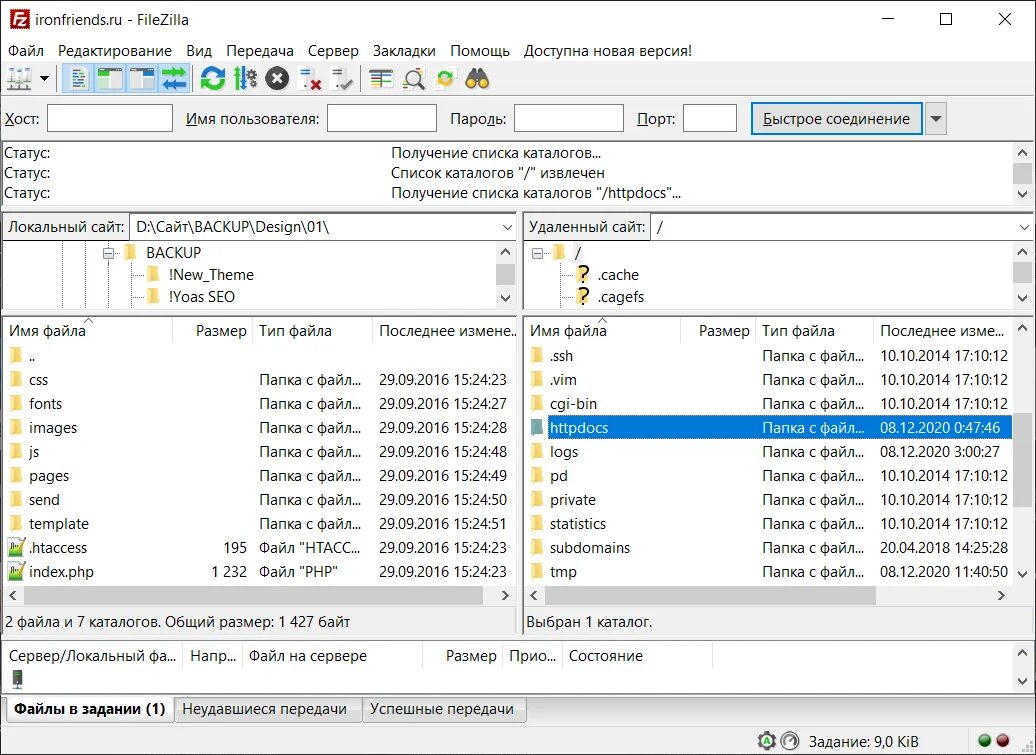Image resolution: width=1036 pixels, height=755 pixels.
Task: Select the local images folder
Action: point(53,428)
